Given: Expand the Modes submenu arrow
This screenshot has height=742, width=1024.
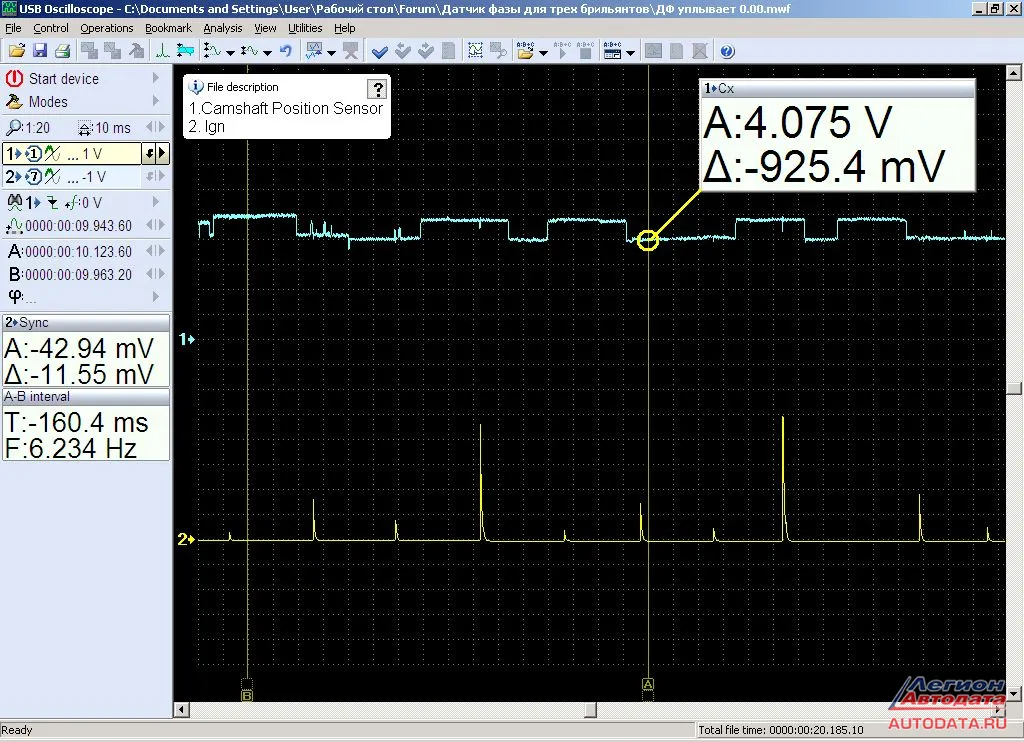Looking at the screenshot, I should click(x=155, y=101).
